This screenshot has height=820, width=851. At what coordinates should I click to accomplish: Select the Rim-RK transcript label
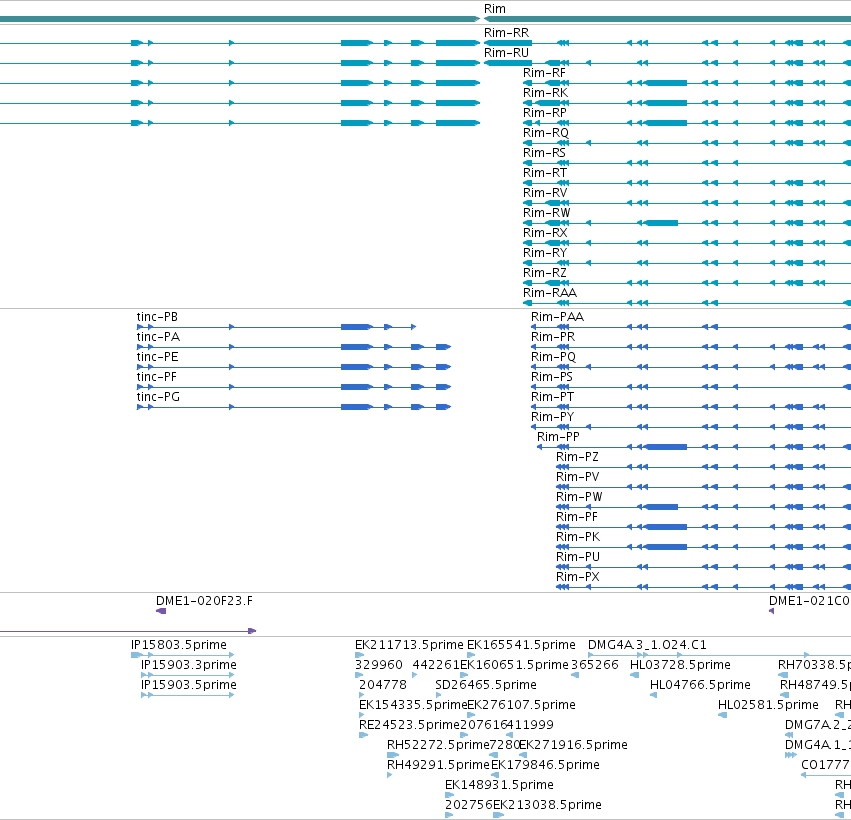[545, 93]
